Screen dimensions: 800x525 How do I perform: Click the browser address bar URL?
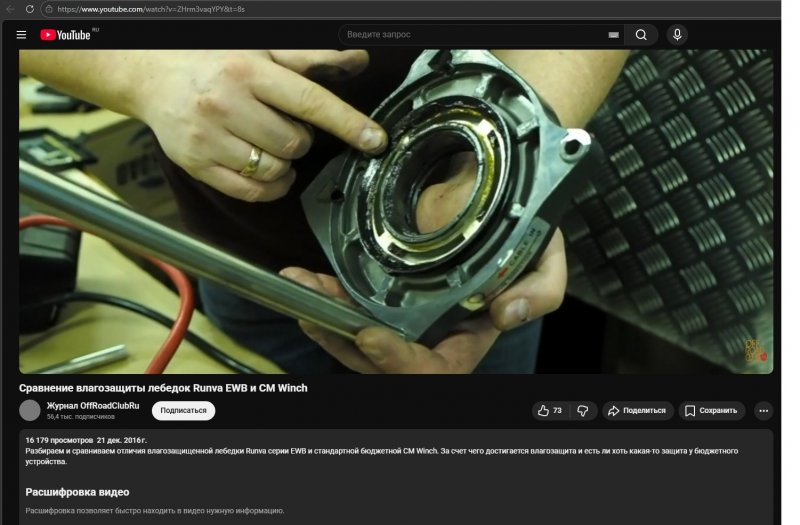(x=150, y=8)
